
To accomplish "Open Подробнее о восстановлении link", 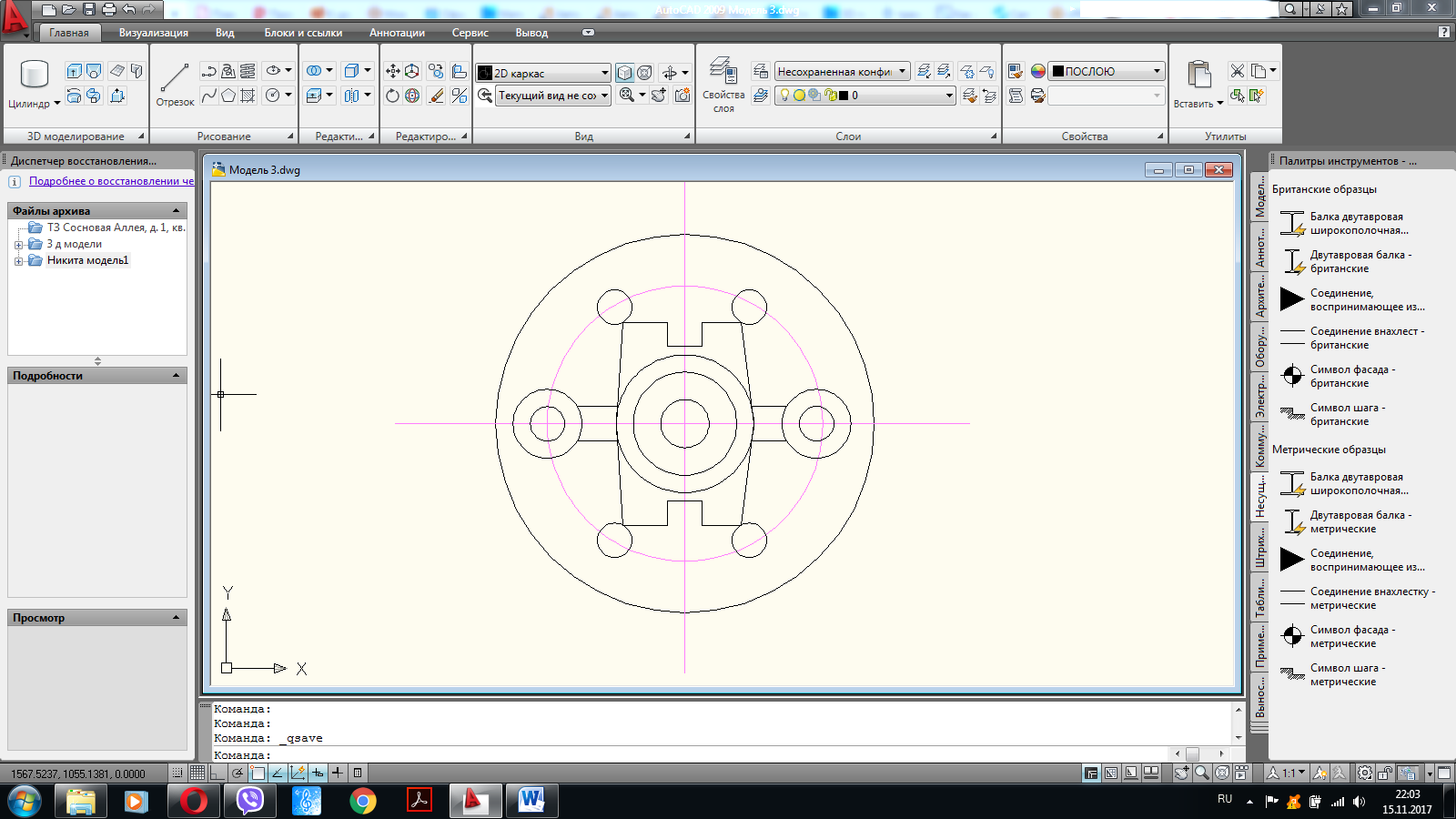I will pyautogui.click(x=111, y=181).
